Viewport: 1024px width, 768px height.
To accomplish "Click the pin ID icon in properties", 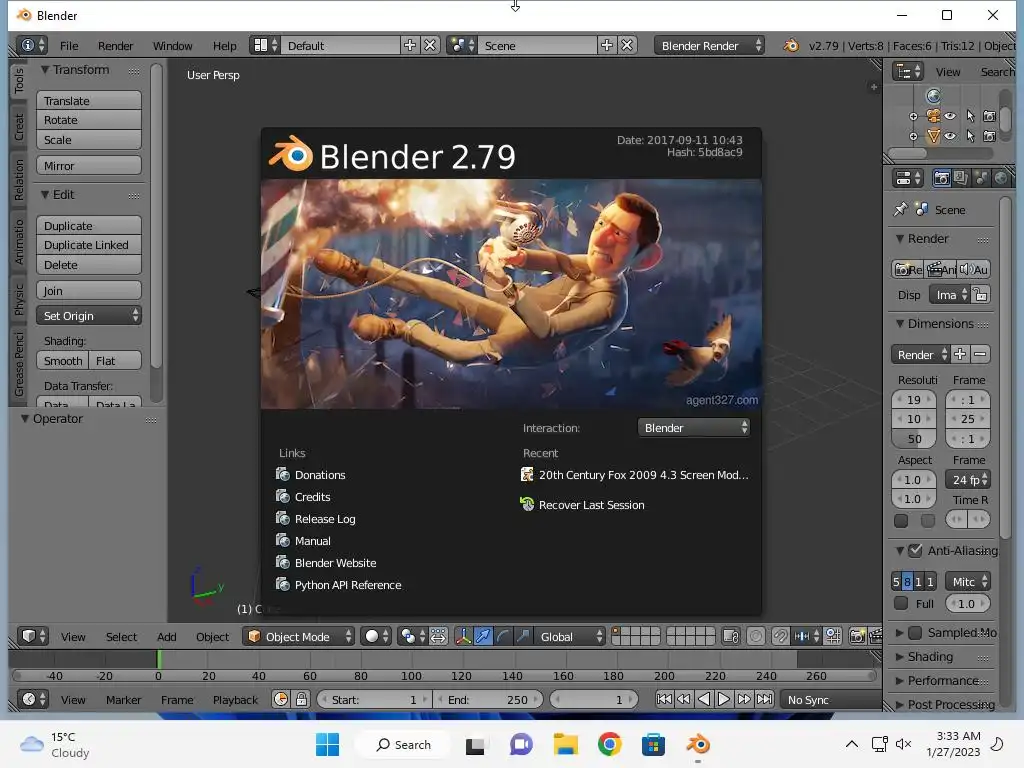I will click(901, 210).
